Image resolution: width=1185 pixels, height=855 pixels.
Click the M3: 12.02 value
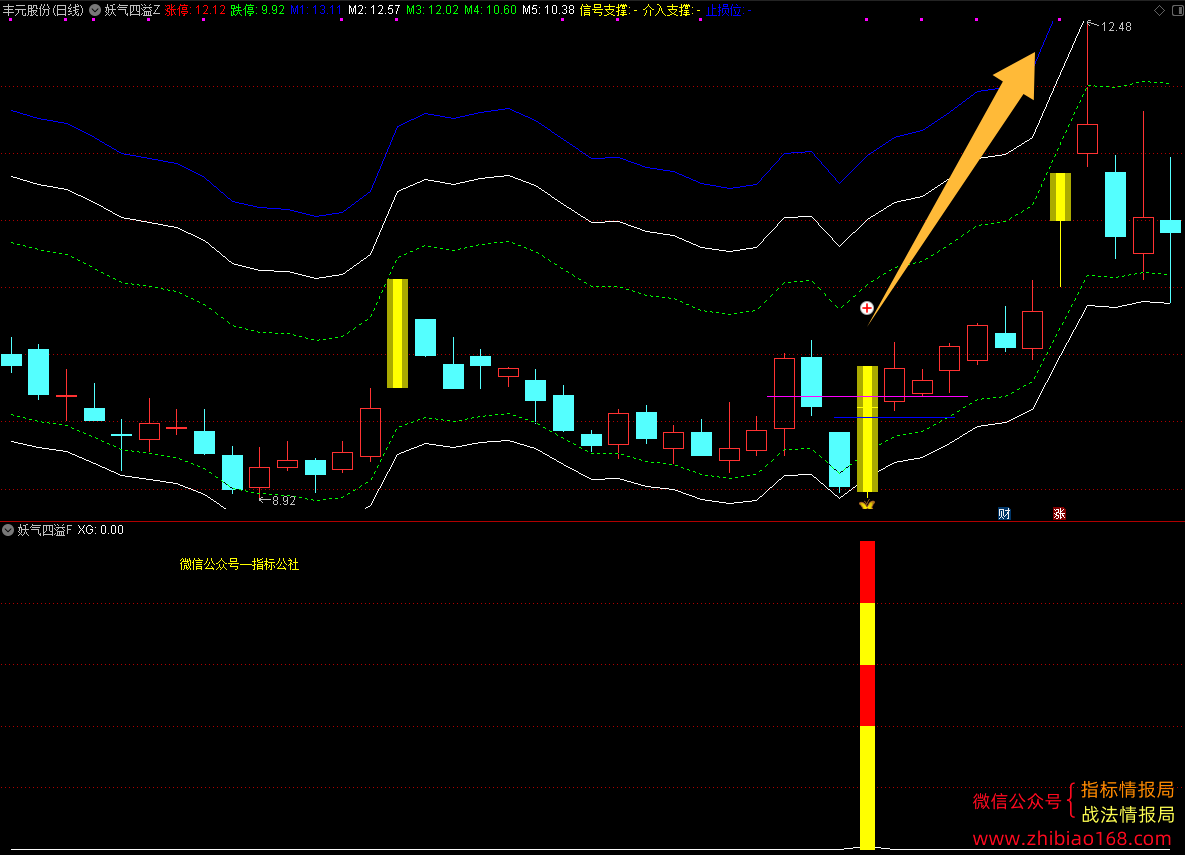432,10
